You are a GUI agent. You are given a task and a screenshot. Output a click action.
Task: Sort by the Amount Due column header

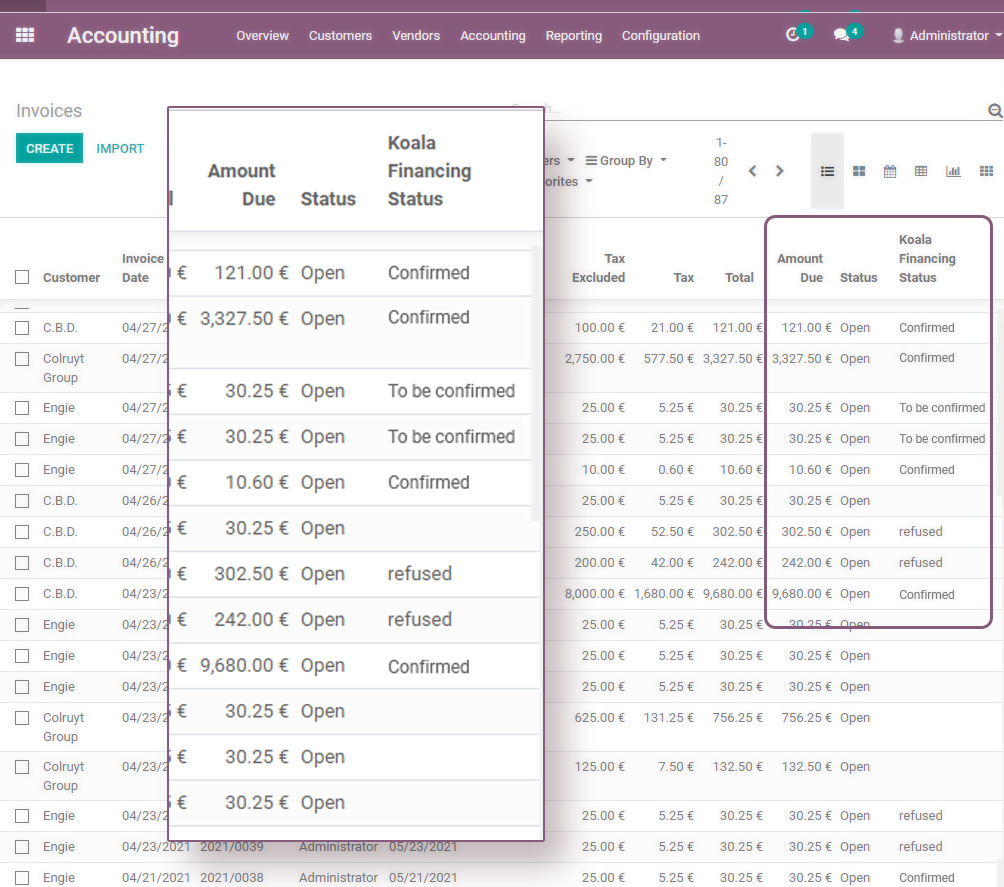pyautogui.click(x=800, y=268)
